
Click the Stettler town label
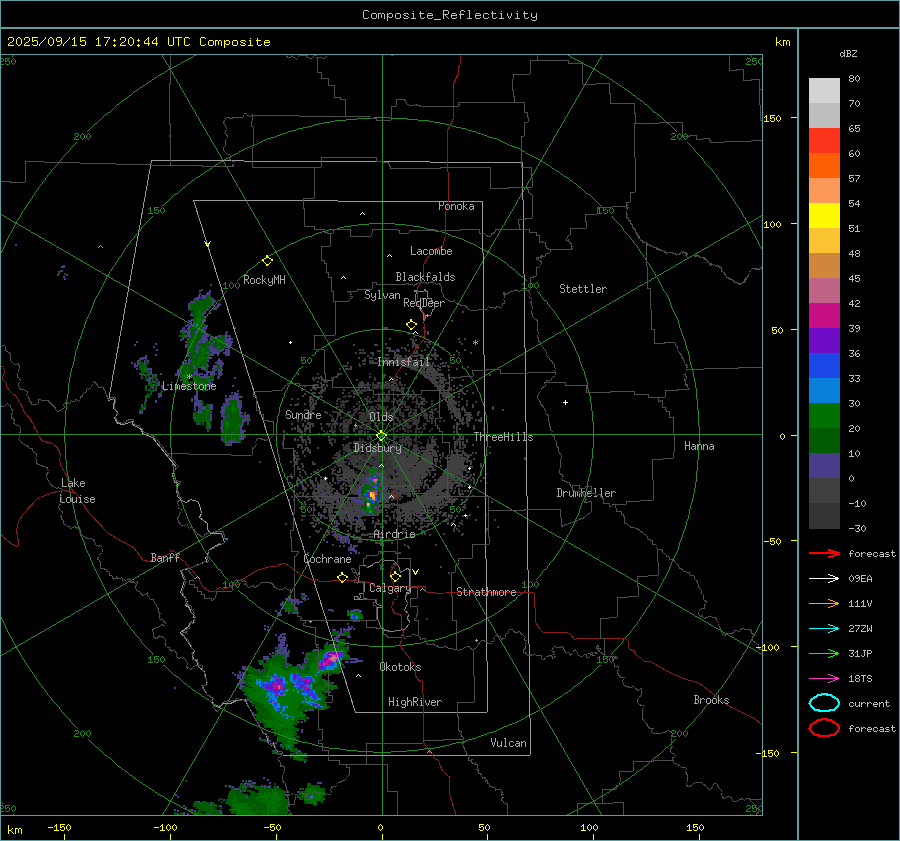[x=583, y=289]
